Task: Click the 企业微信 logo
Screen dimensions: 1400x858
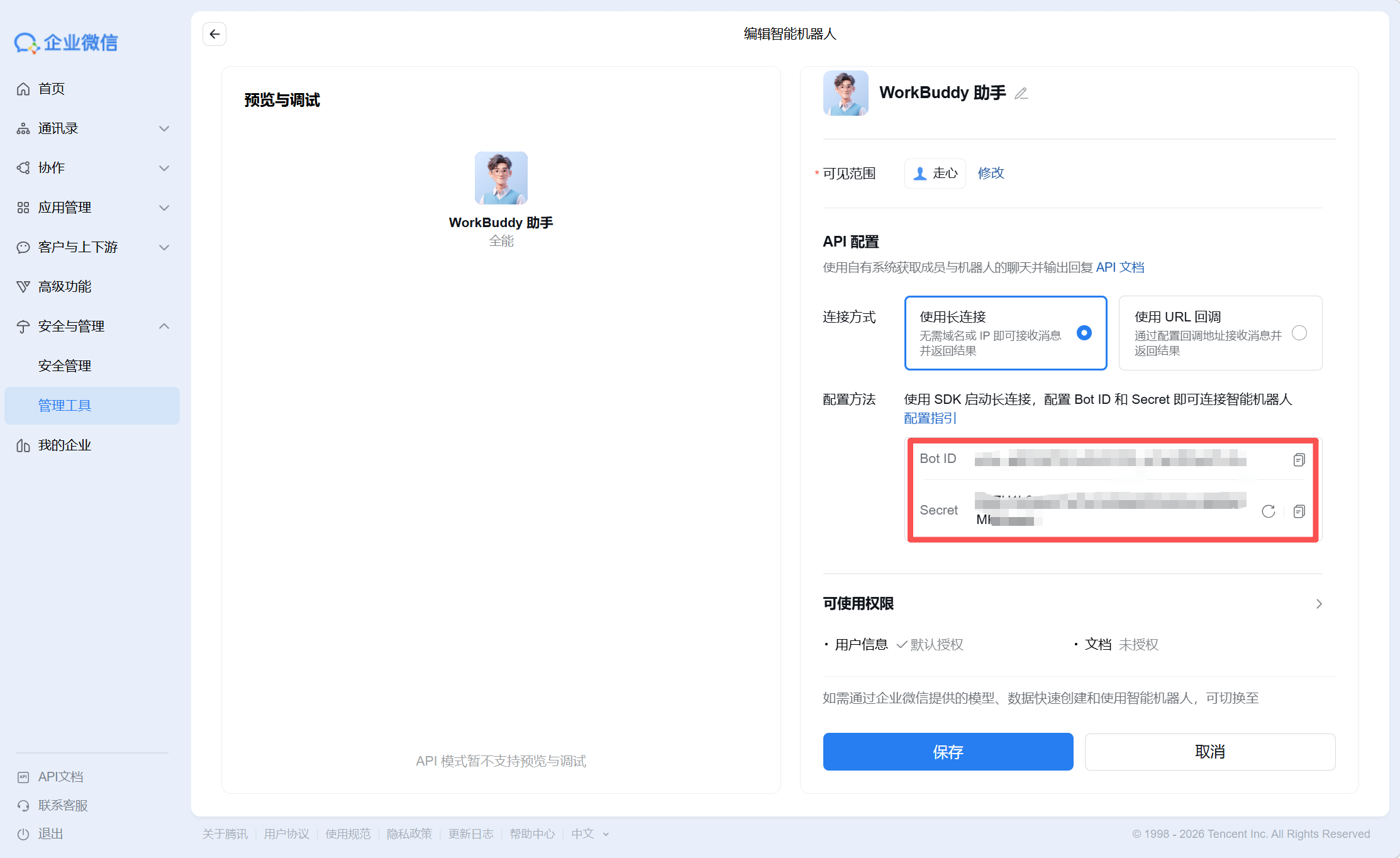Action: pyautogui.click(x=66, y=43)
